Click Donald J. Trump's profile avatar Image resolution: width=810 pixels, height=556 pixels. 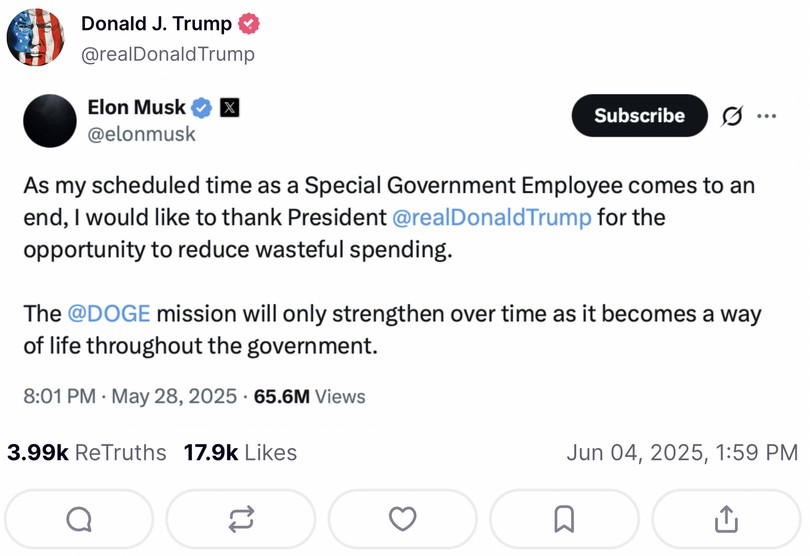[35, 37]
